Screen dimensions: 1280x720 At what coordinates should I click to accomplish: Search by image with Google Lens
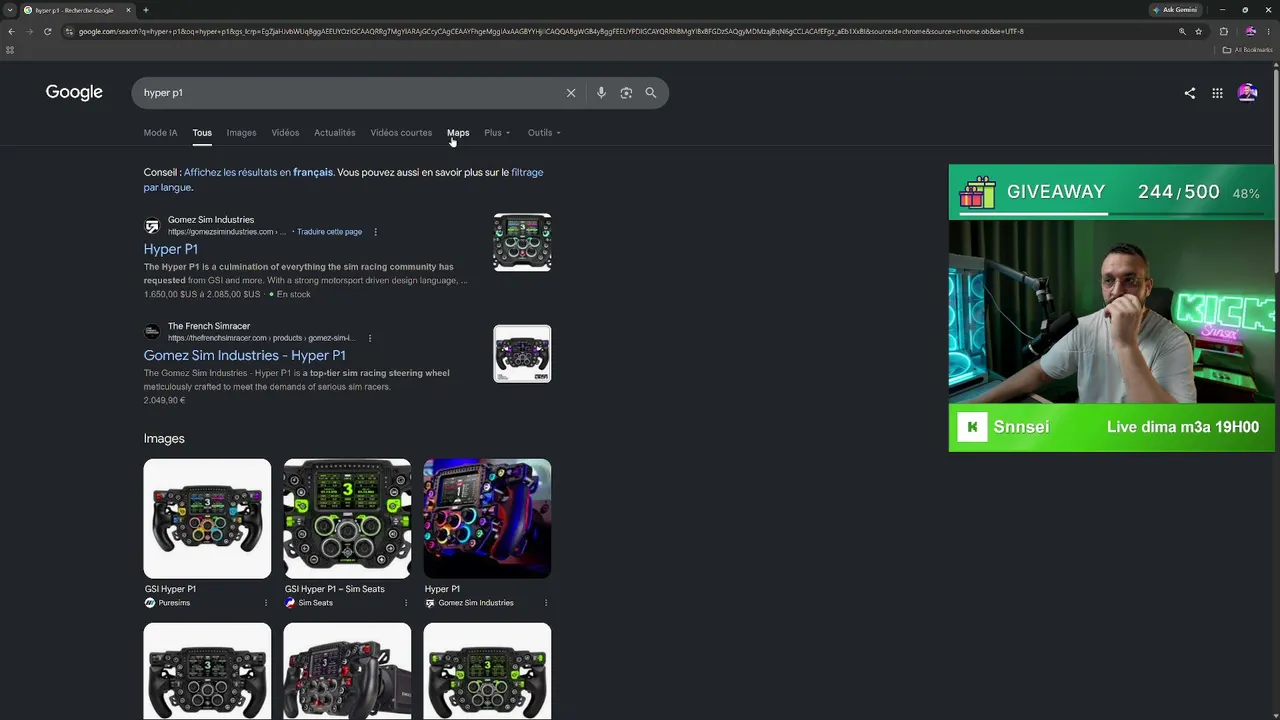pyautogui.click(x=626, y=93)
